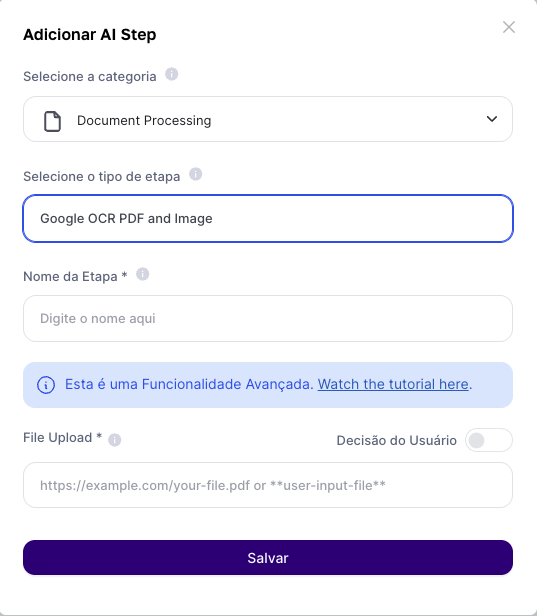
Task: Close the Adicionar AI Step dialog
Action: 509,27
